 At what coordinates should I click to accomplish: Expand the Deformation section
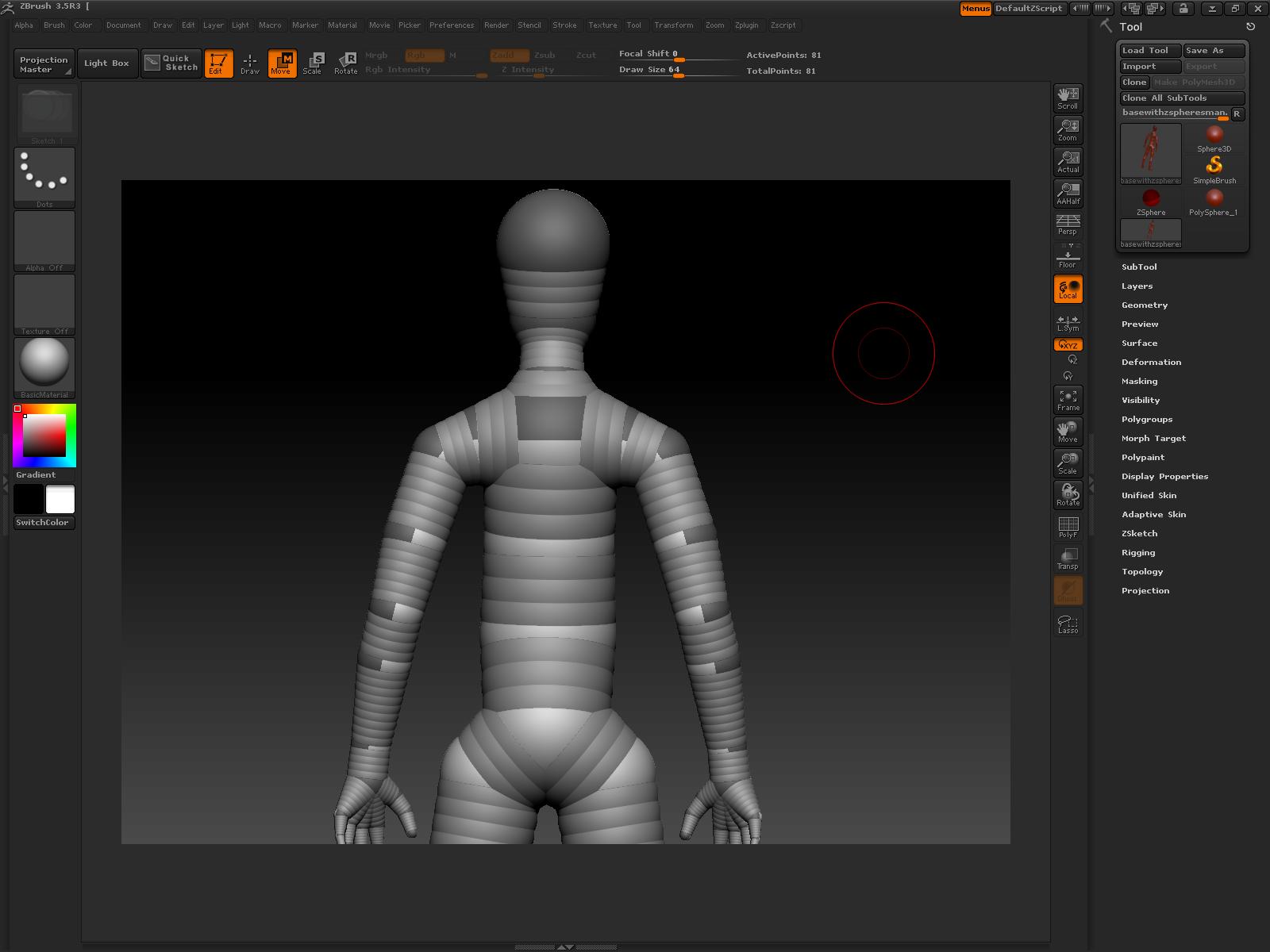click(x=1151, y=363)
